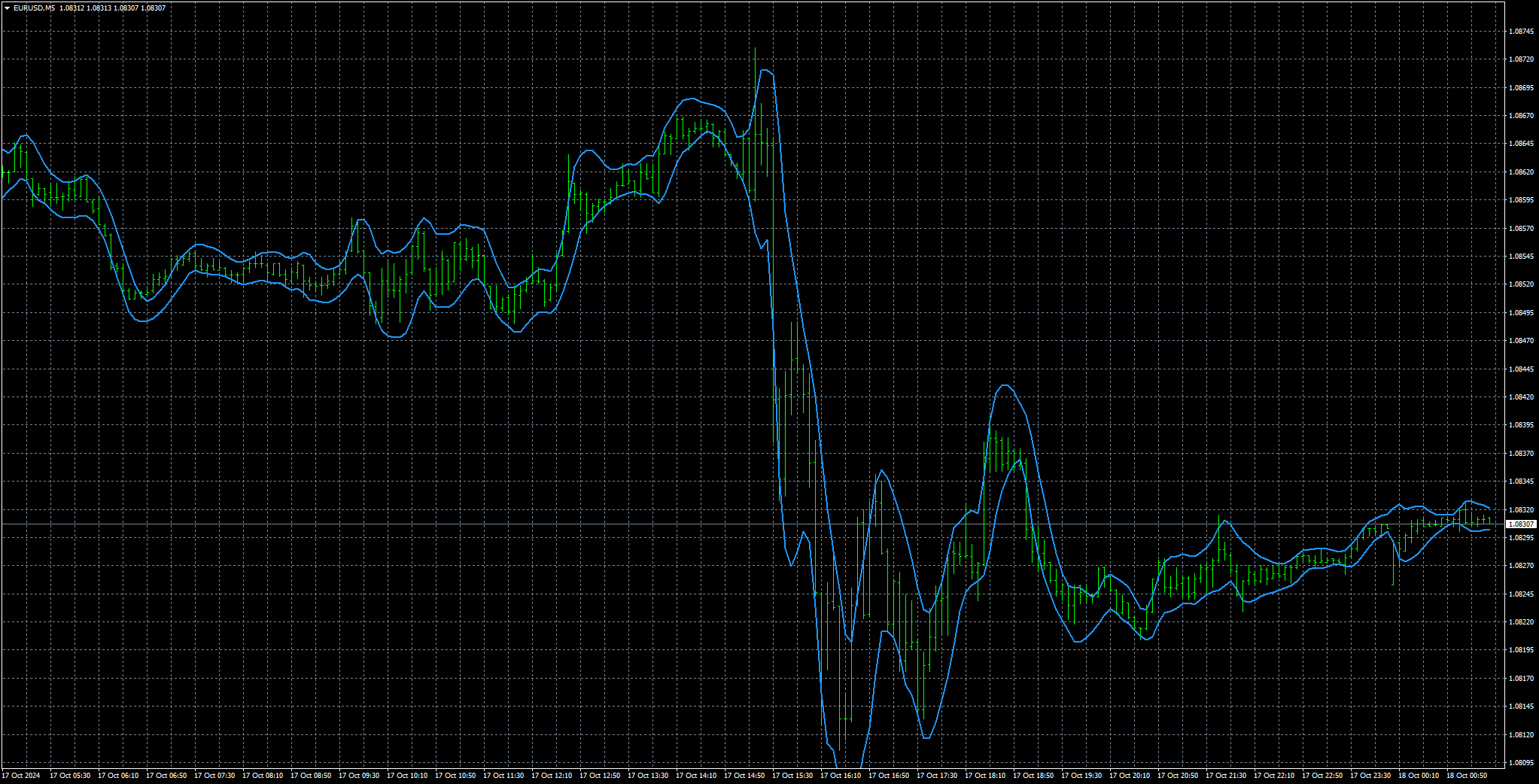The image size is (1539, 784).
Task: Click the 1.08120 price axis label
Action: coord(1522,734)
